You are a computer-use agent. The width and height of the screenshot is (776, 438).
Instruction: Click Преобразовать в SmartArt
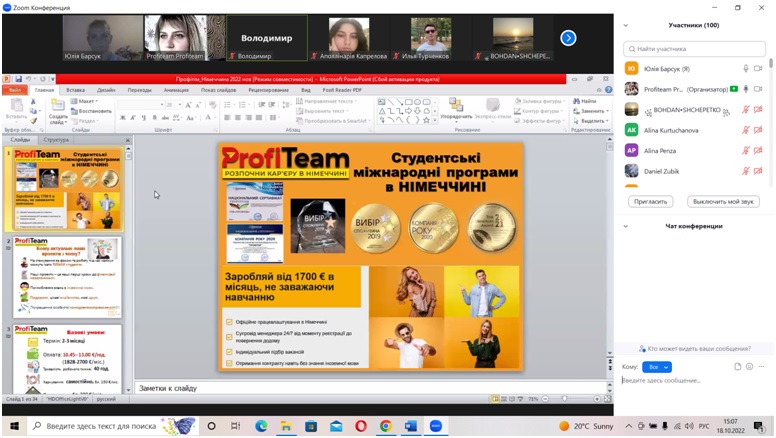tap(332, 121)
